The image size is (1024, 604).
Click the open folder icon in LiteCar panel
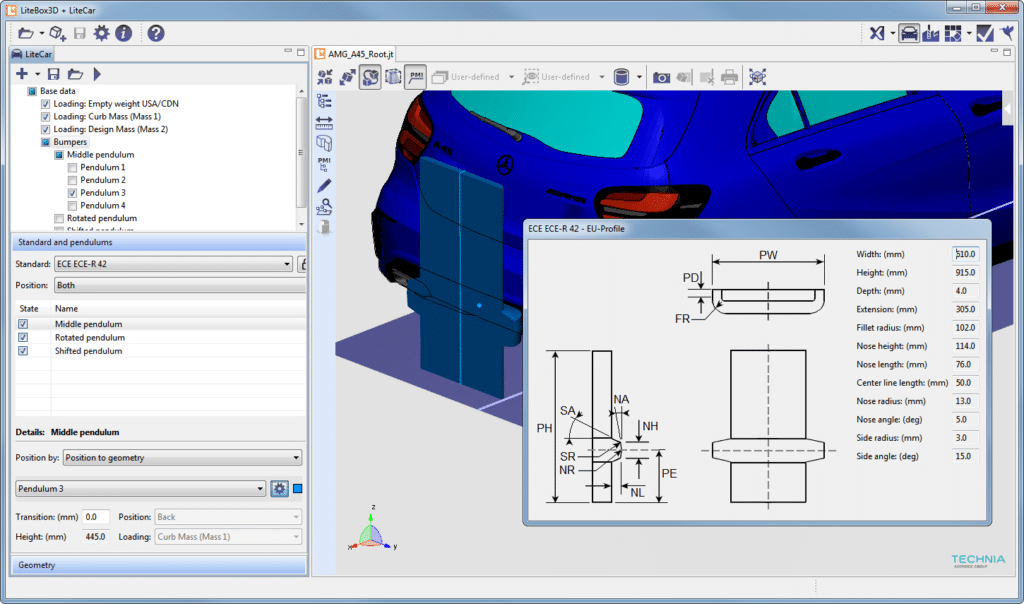tap(75, 74)
